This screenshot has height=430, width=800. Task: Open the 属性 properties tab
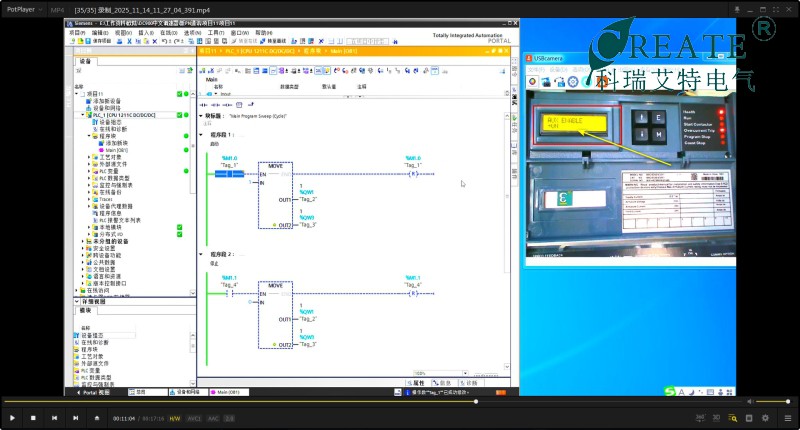(416, 383)
